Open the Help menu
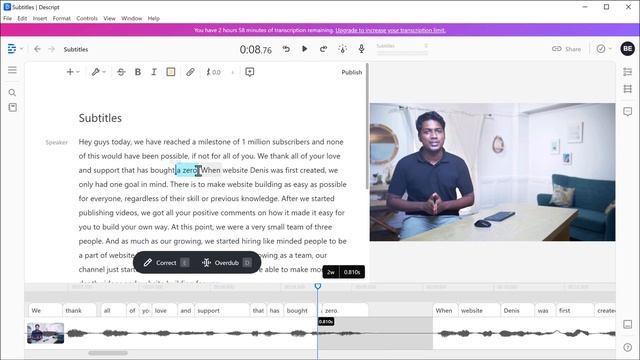 pos(153,18)
